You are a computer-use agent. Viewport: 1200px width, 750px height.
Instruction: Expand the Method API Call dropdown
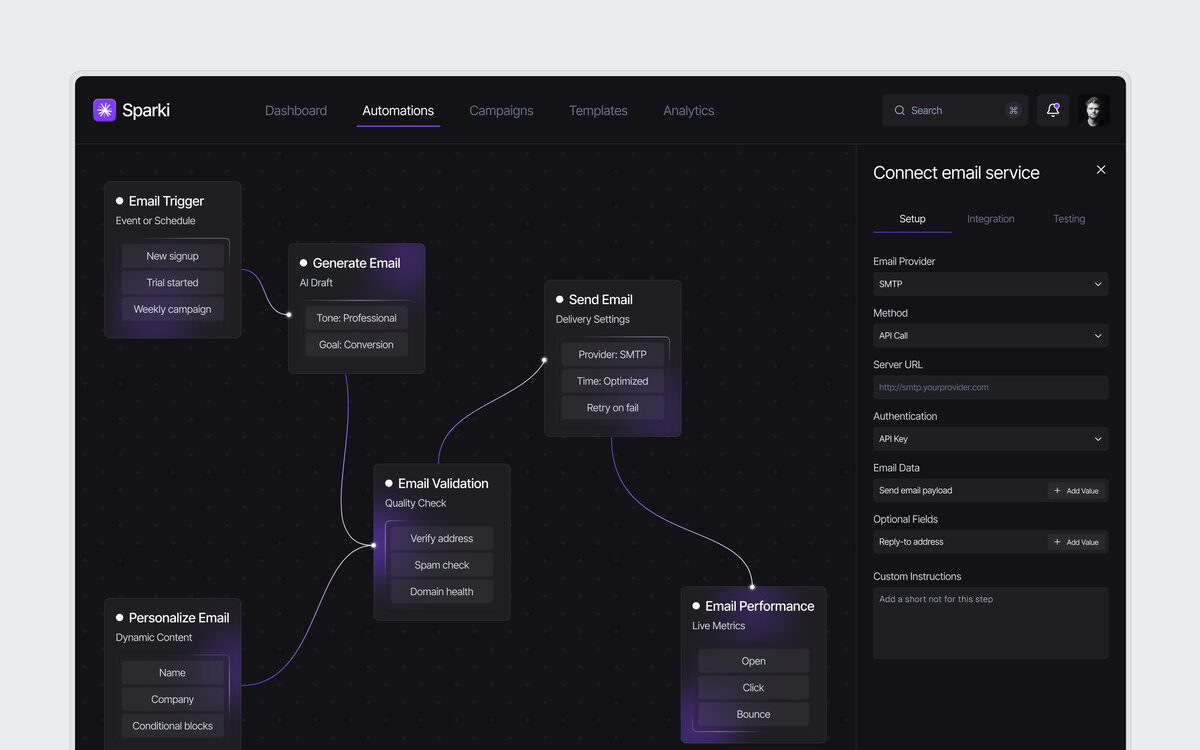(x=991, y=336)
